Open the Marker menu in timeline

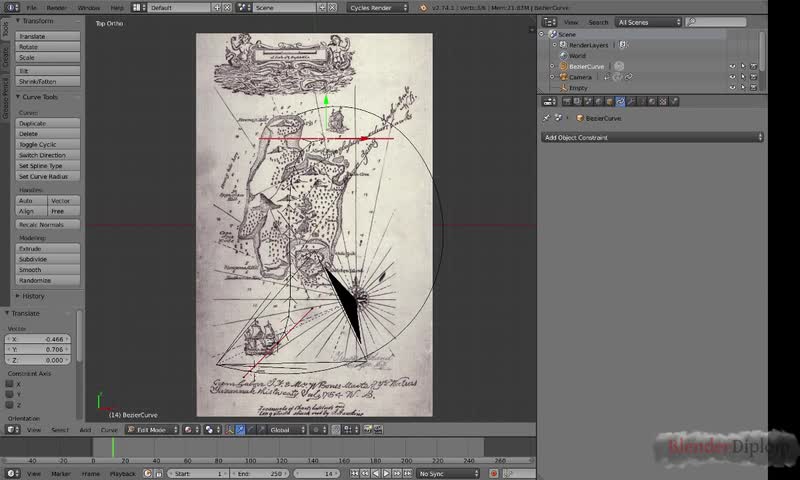[61, 474]
